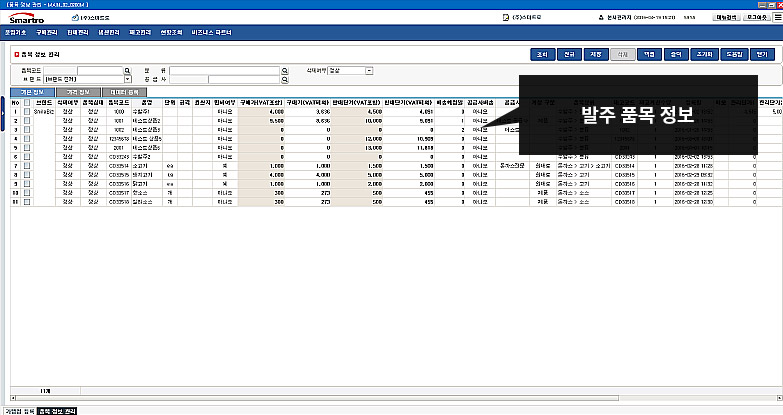The height and width of the screenshot is (415, 783).
Task: Open the 재고관리 menu
Action: (140, 32)
